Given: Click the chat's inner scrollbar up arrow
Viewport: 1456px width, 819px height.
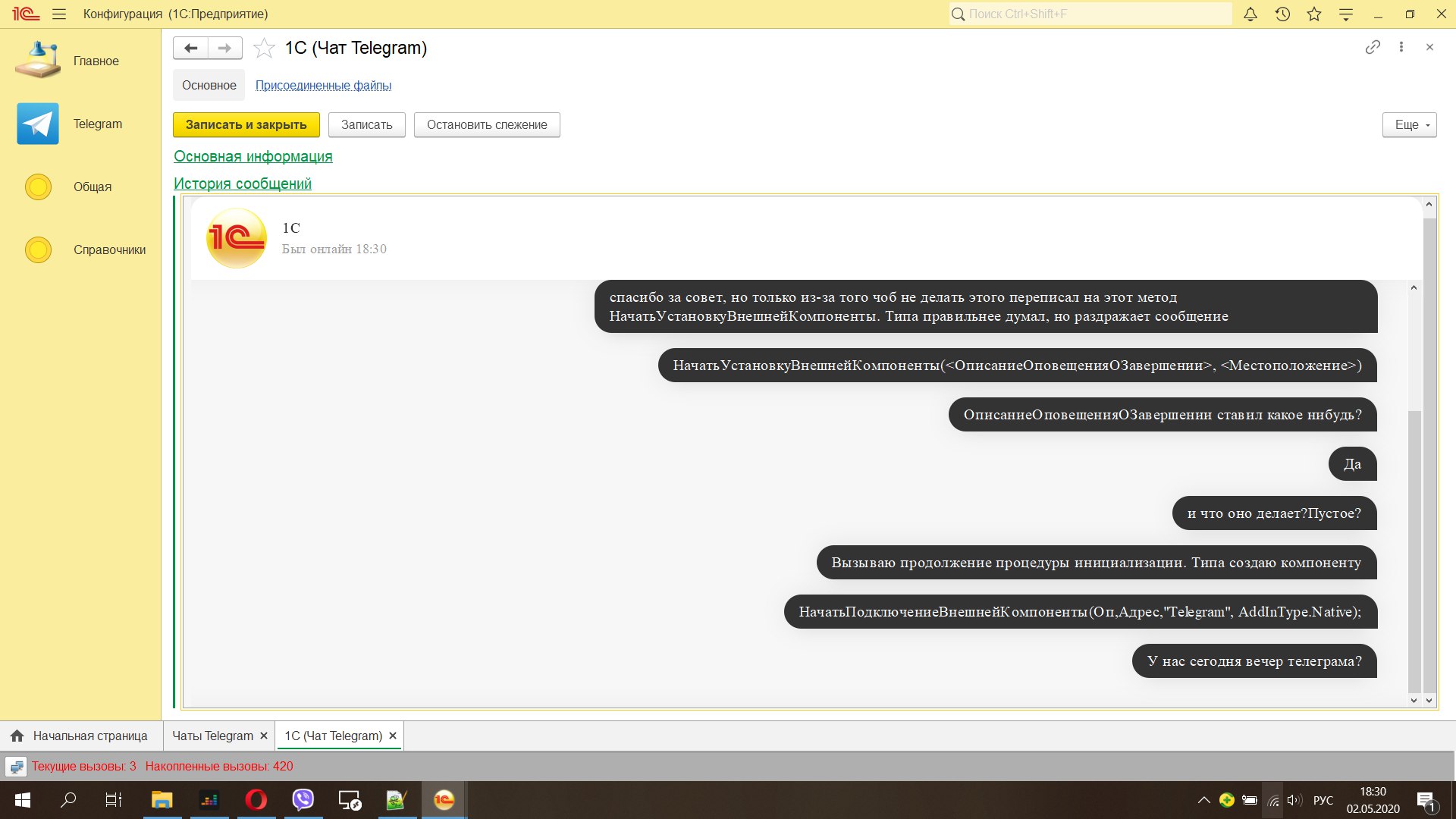Looking at the screenshot, I should pyautogui.click(x=1414, y=287).
